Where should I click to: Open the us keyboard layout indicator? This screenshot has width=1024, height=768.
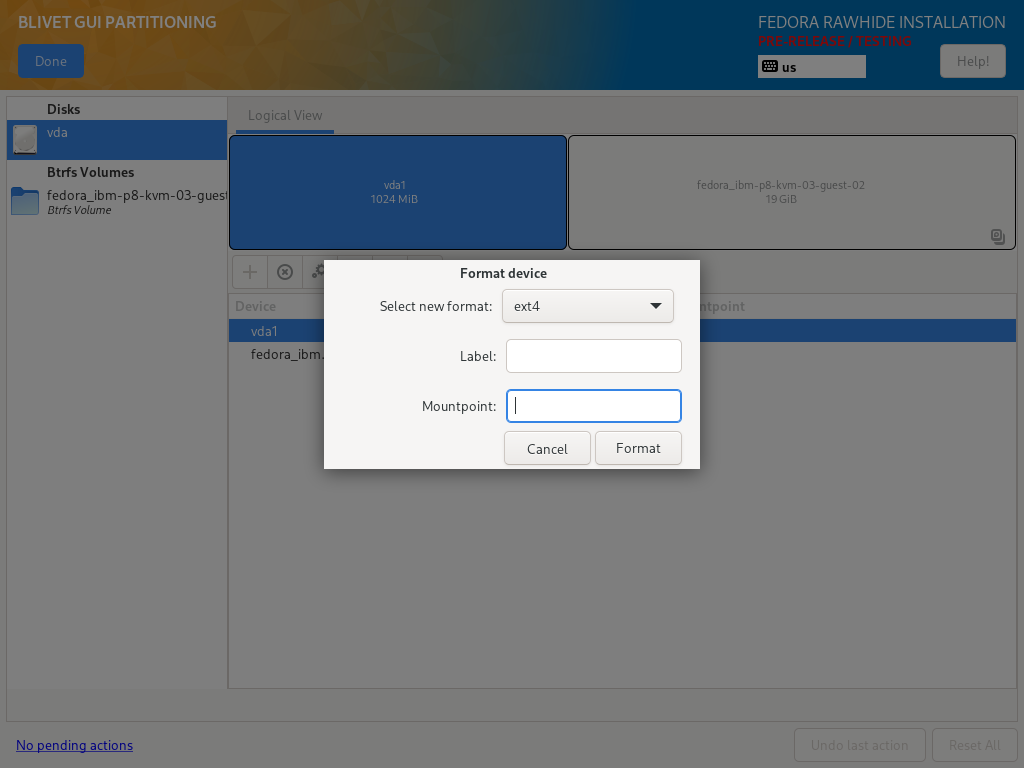[x=812, y=67]
